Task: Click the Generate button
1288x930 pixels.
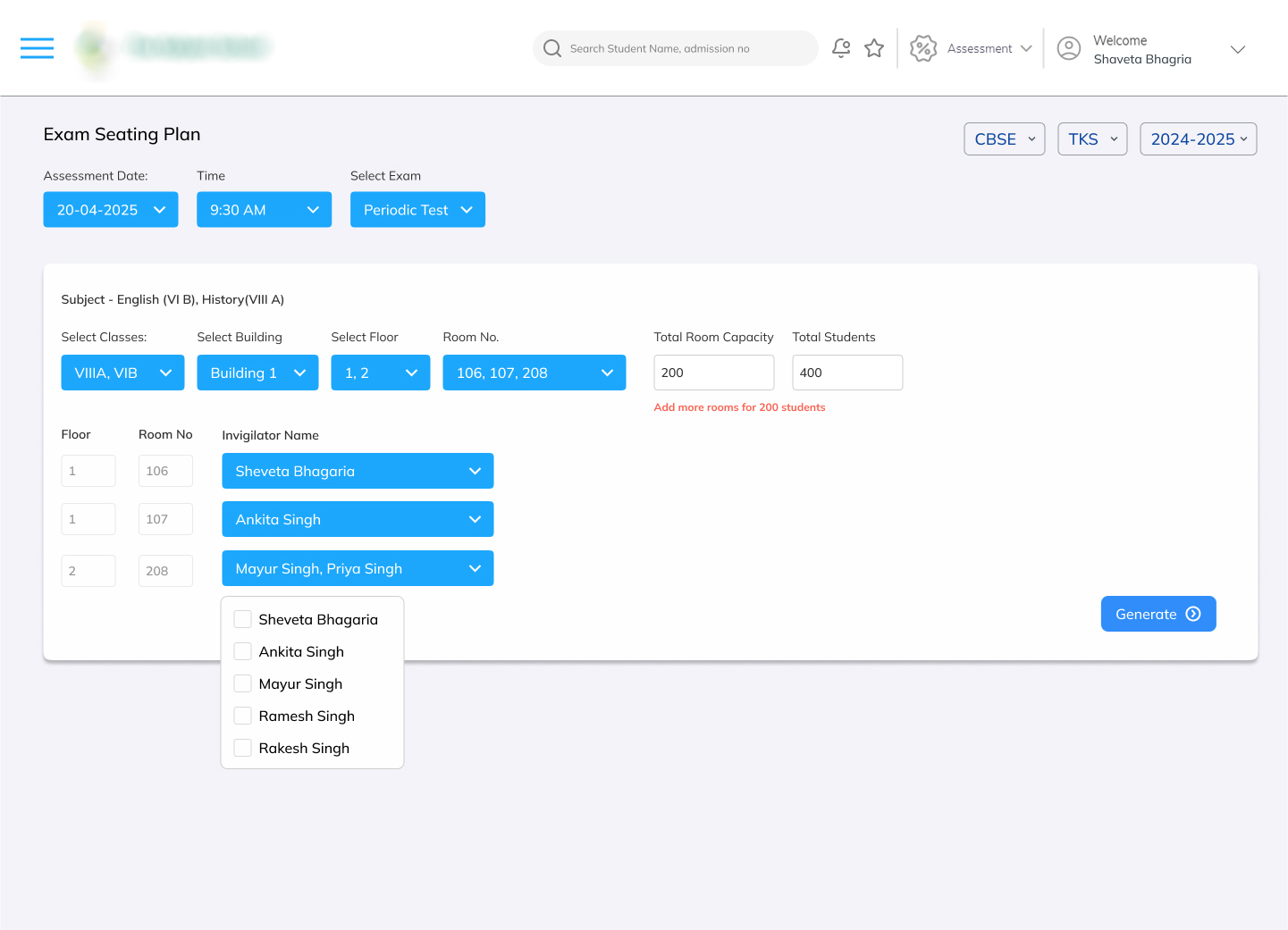Action: [1158, 614]
